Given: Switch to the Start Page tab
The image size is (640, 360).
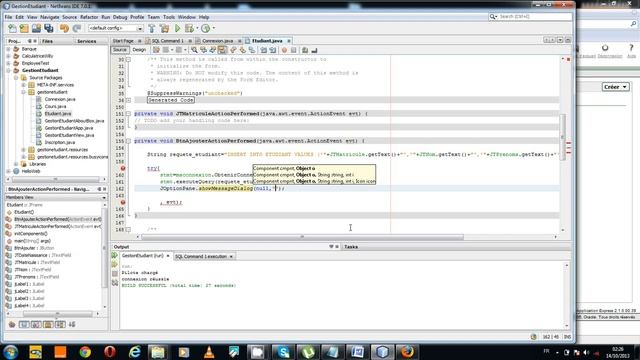Looking at the screenshot, I should 123,41.
